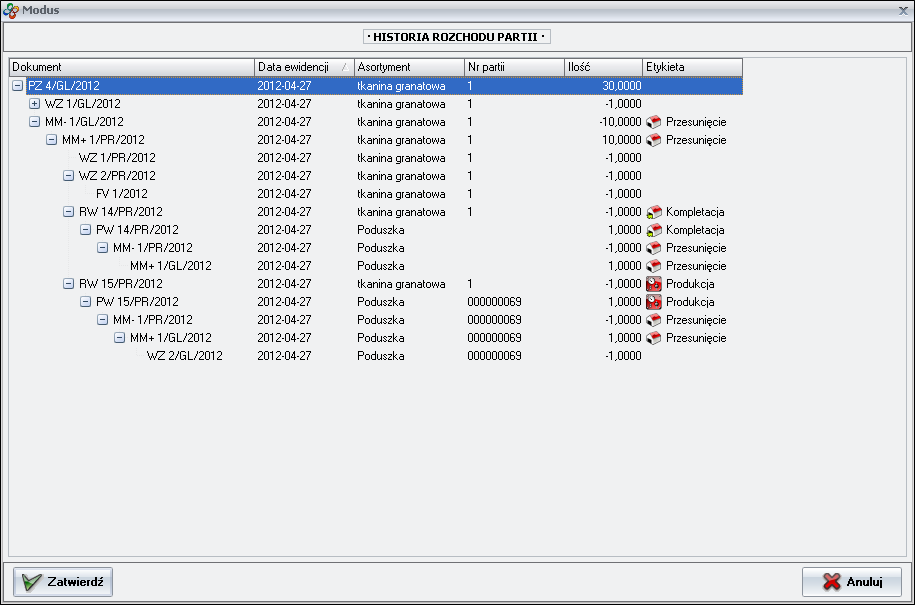Click Przesunięcie icon in MM- 1/GL/2012 row

coord(654,122)
